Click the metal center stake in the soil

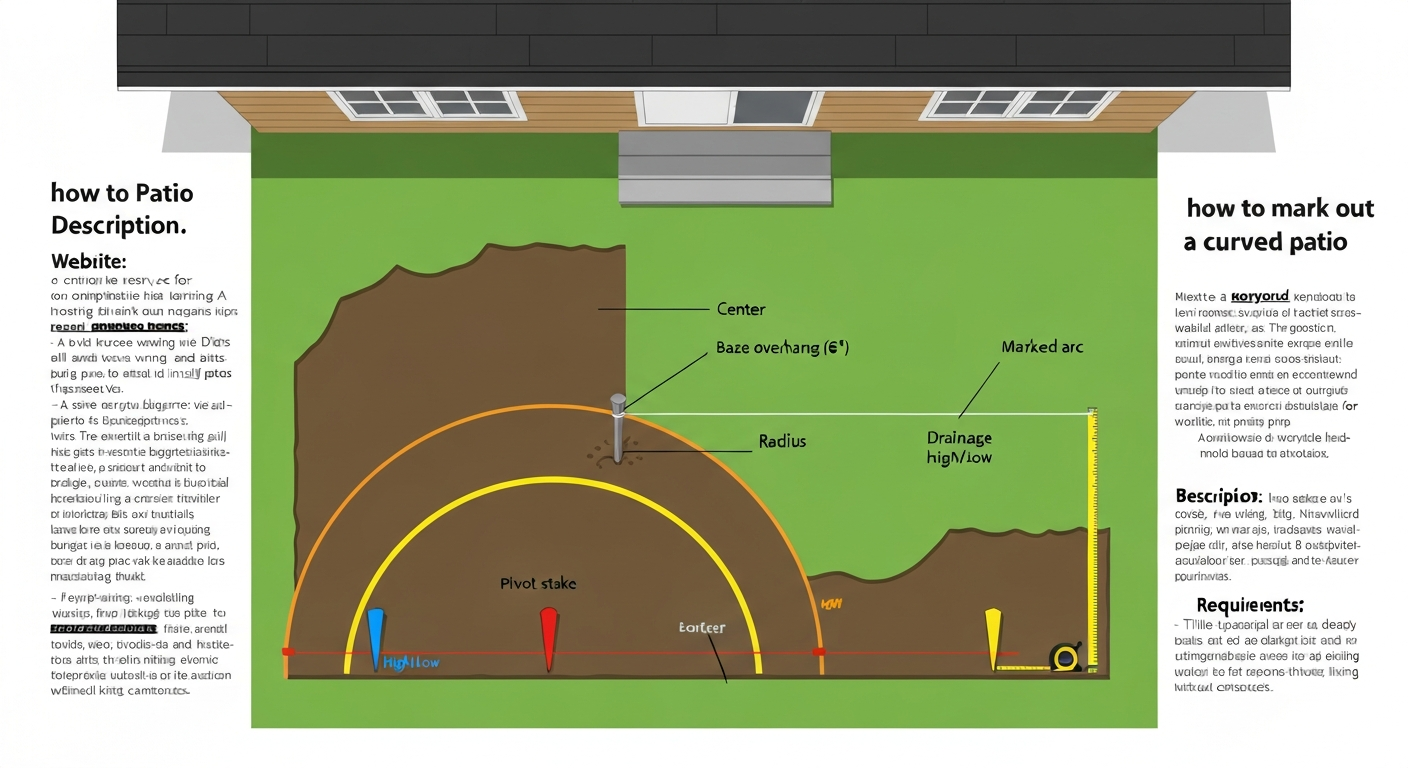tap(618, 428)
